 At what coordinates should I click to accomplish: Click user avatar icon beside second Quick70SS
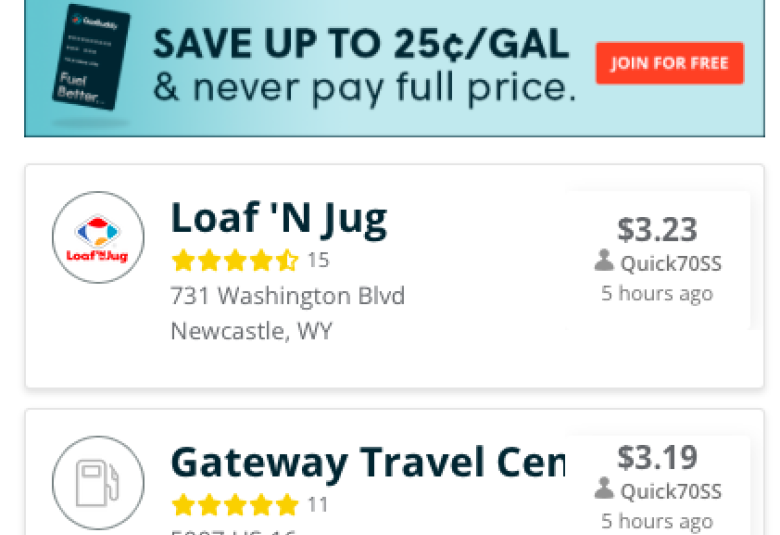point(604,488)
